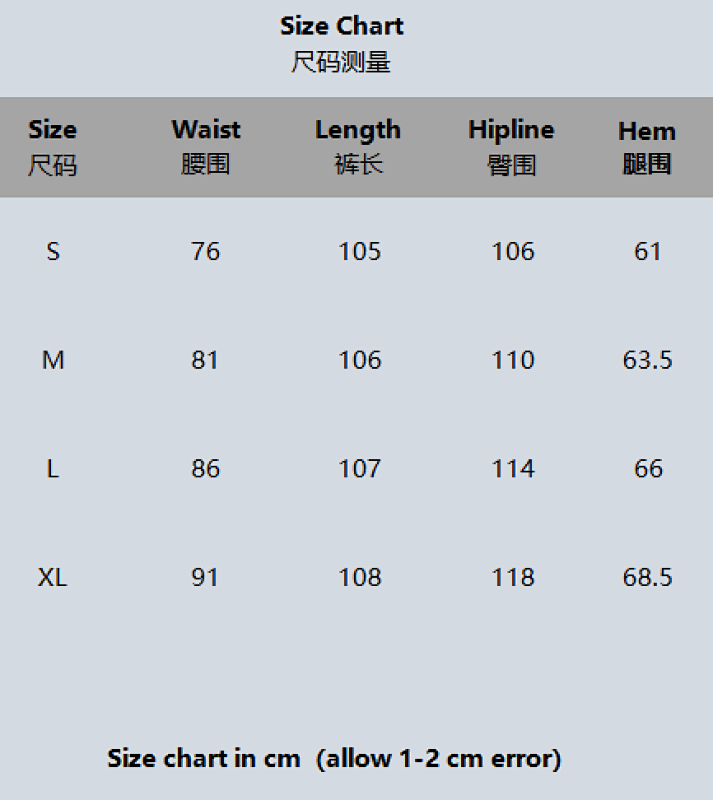Click length value 105 for S
Screen dimensions: 713x800
coord(360,252)
